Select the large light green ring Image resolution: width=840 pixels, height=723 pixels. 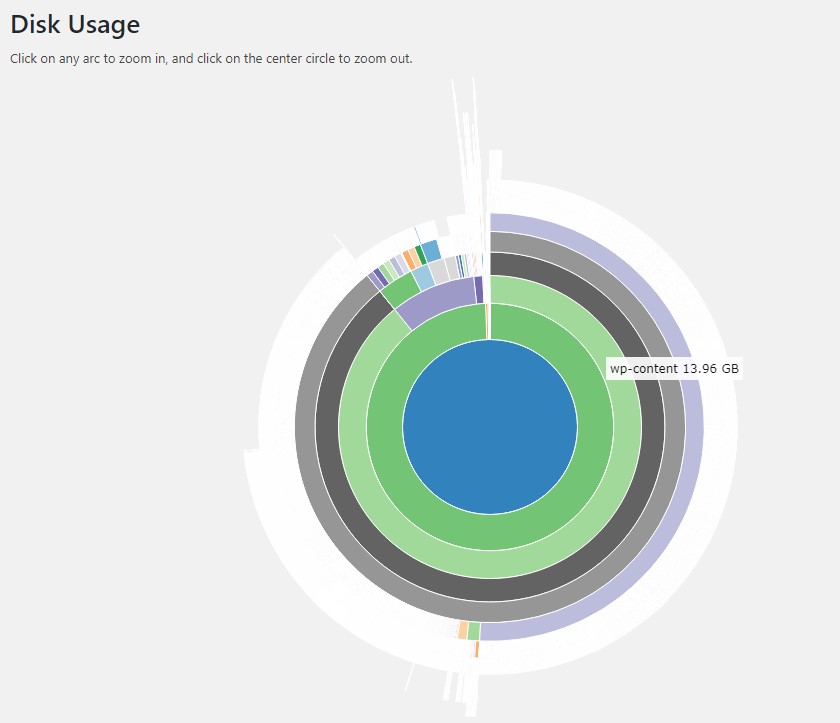point(490,563)
